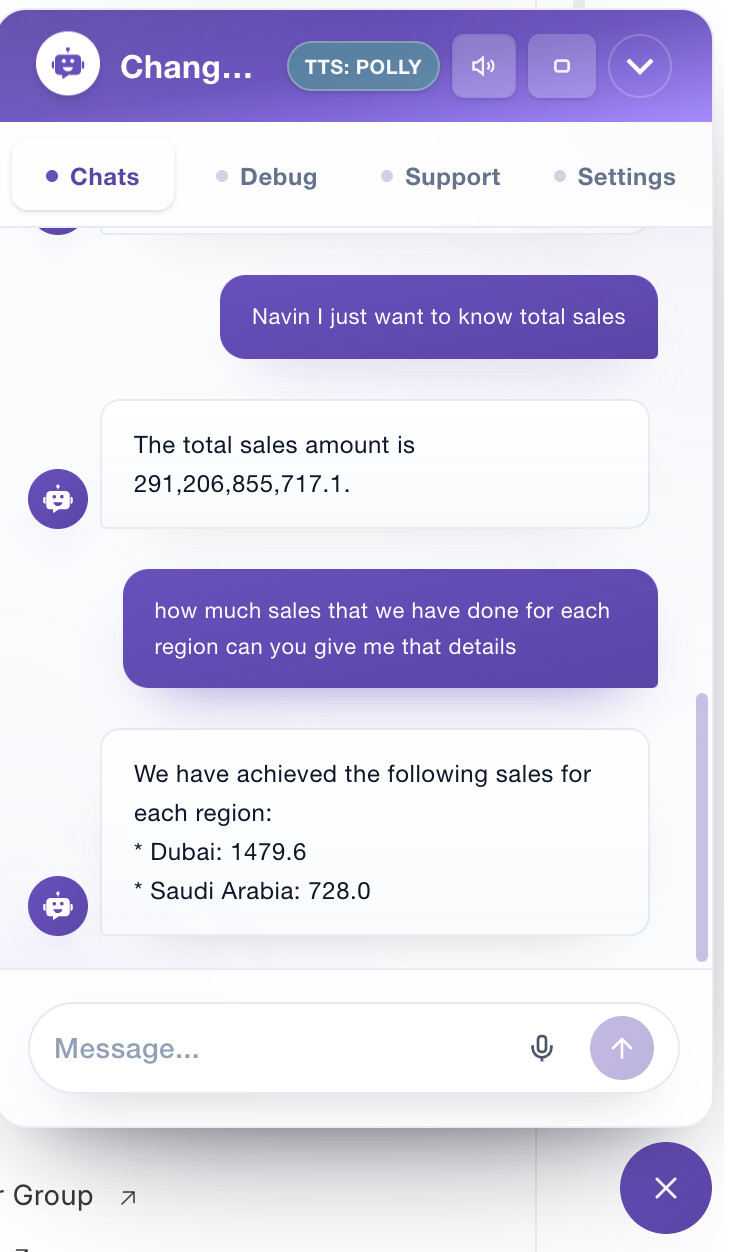Focus the Message input field
The width and height of the screenshot is (746, 1252).
pos(280,1048)
